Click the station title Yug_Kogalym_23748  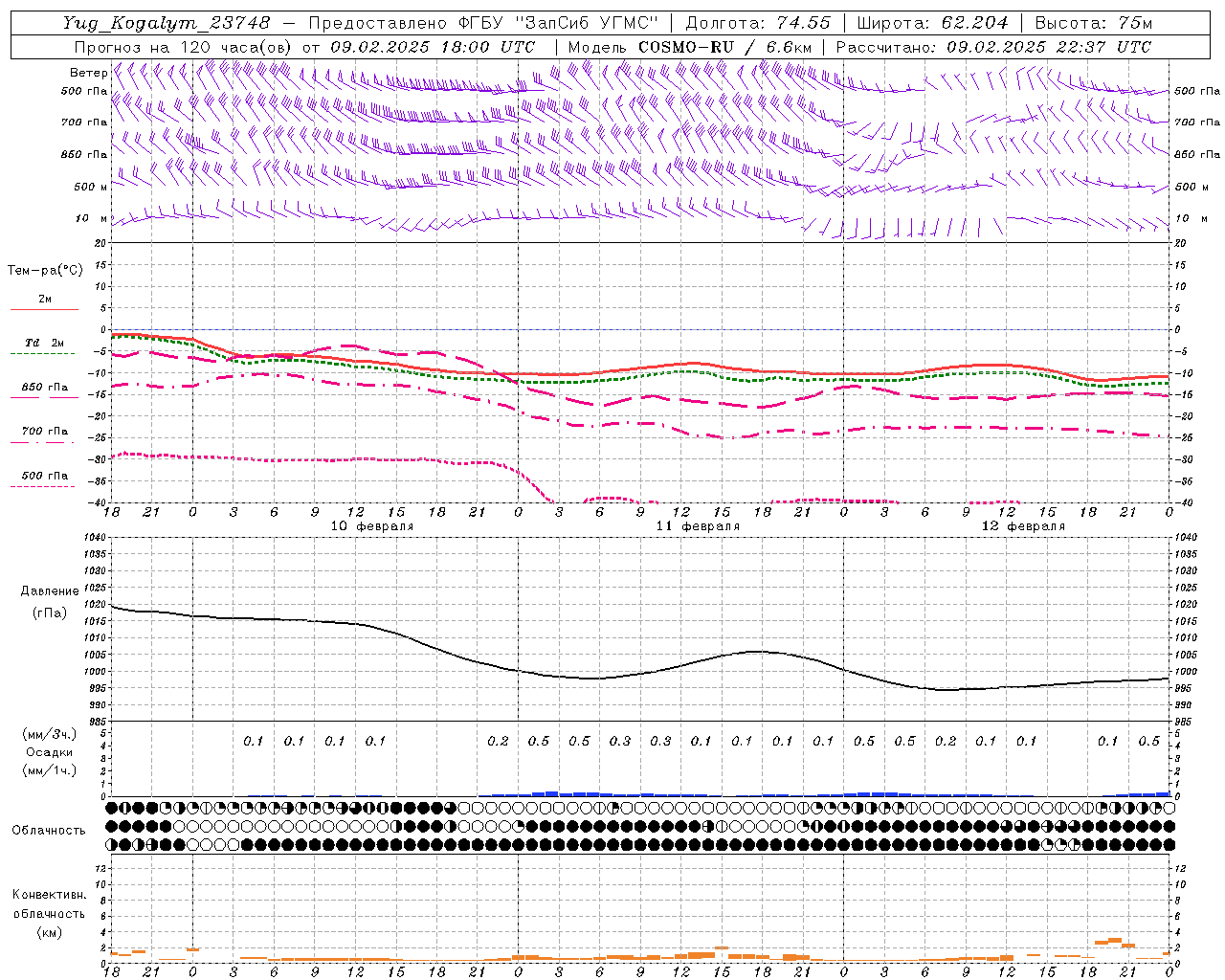167,22
